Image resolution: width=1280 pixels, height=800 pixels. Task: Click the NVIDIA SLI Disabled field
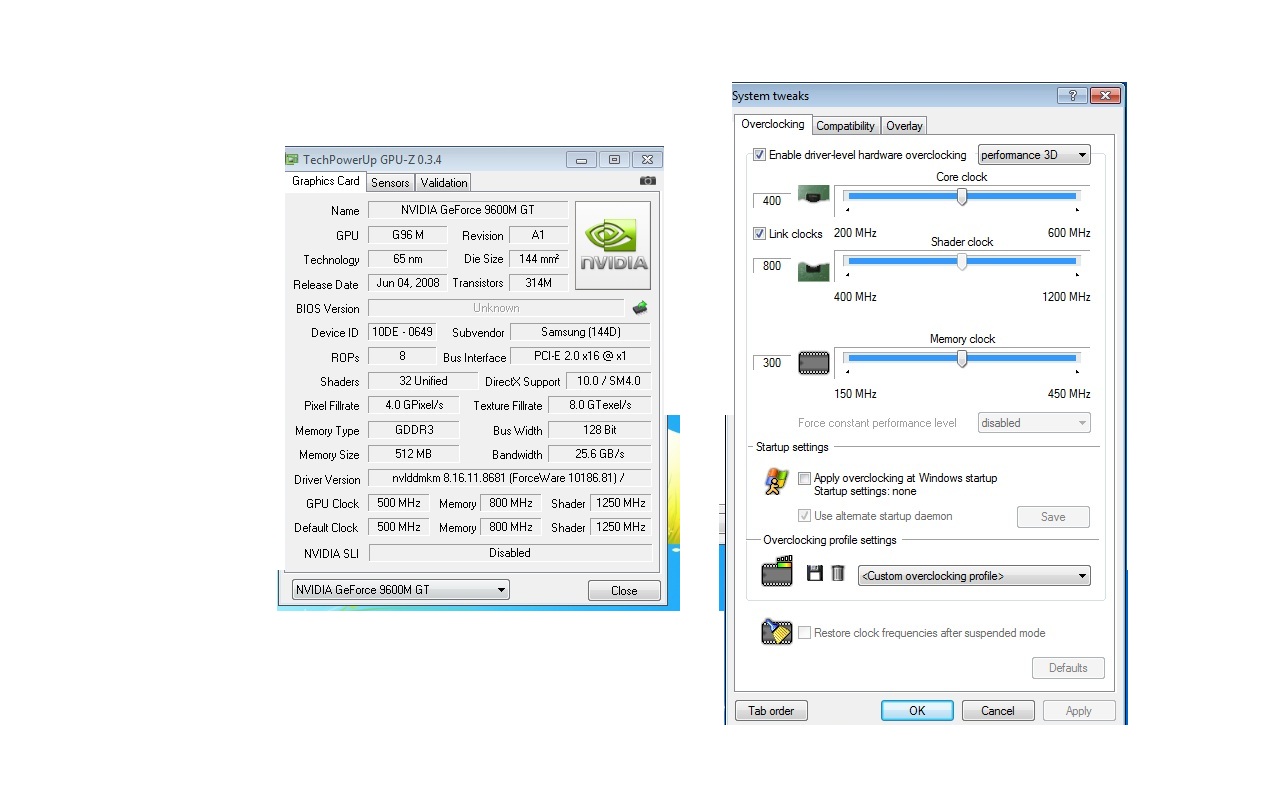pyautogui.click(x=510, y=553)
